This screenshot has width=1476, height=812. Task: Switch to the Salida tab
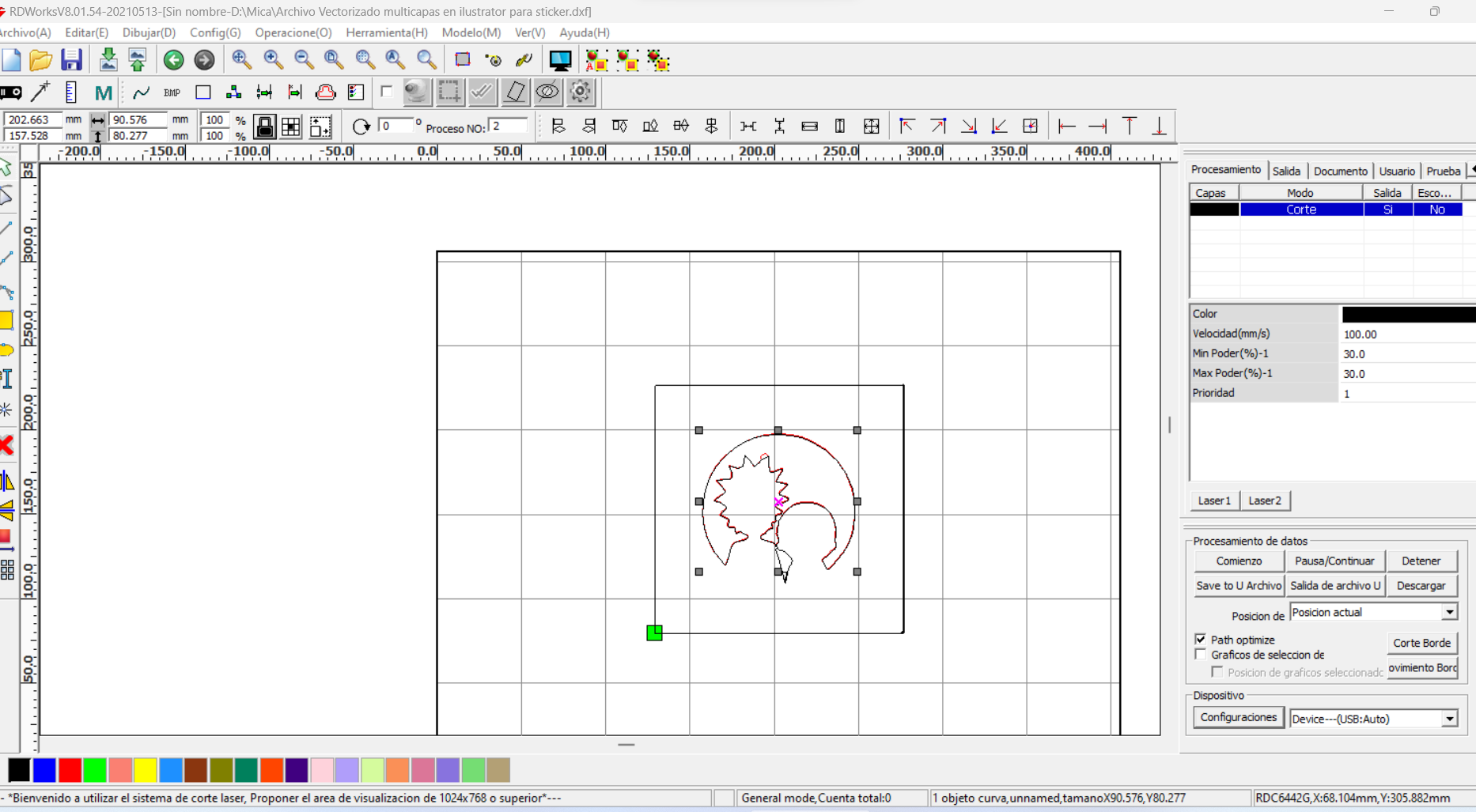pyautogui.click(x=1286, y=171)
